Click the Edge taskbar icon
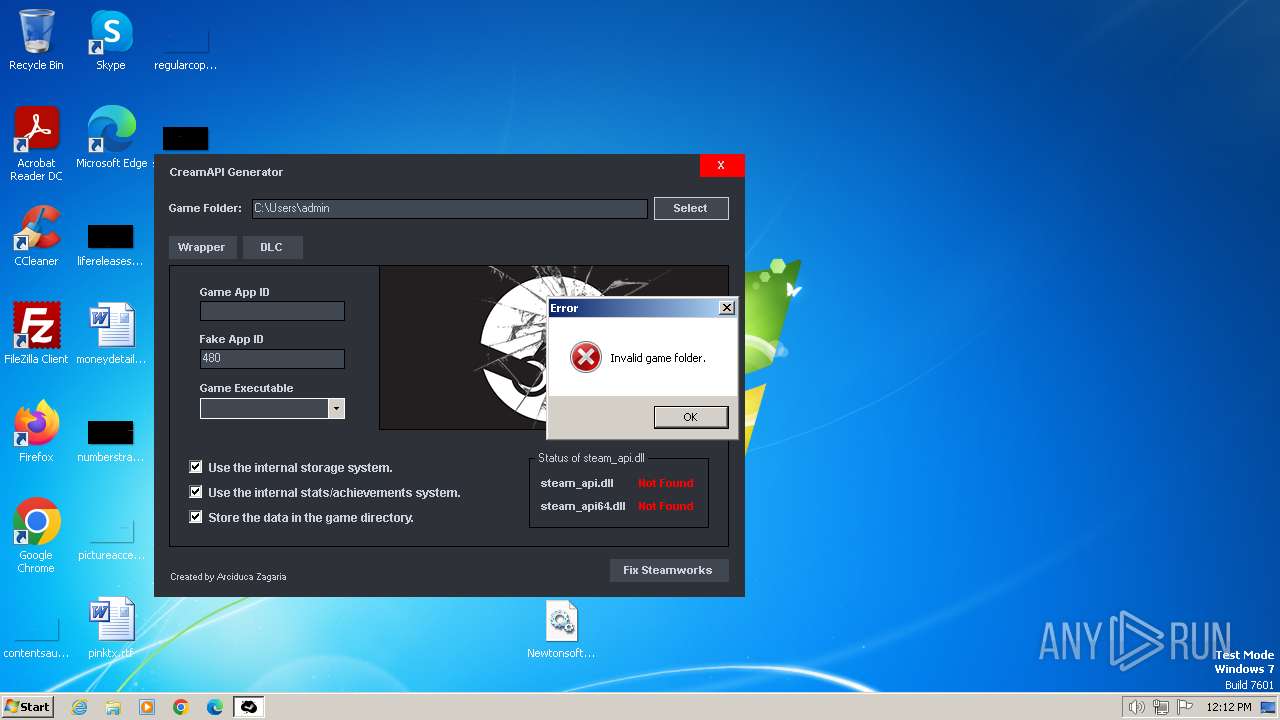The width and height of the screenshot is (1280, 720). pos(215,707)
